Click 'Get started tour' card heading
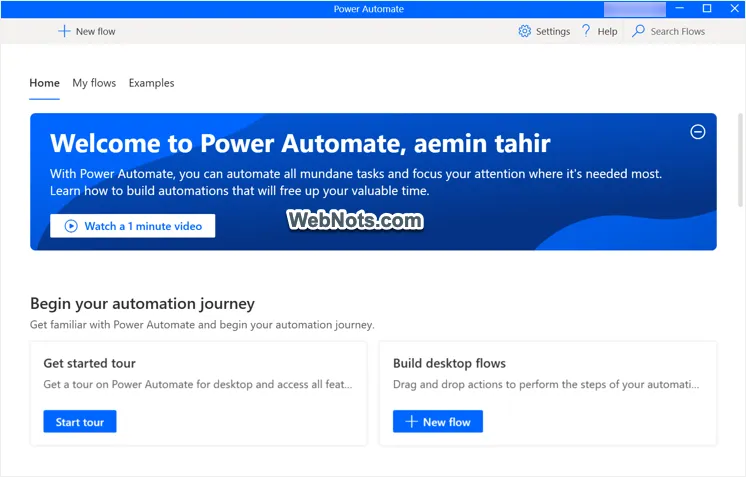The width and height of the screenshot is (746, 477). point(89,363)
